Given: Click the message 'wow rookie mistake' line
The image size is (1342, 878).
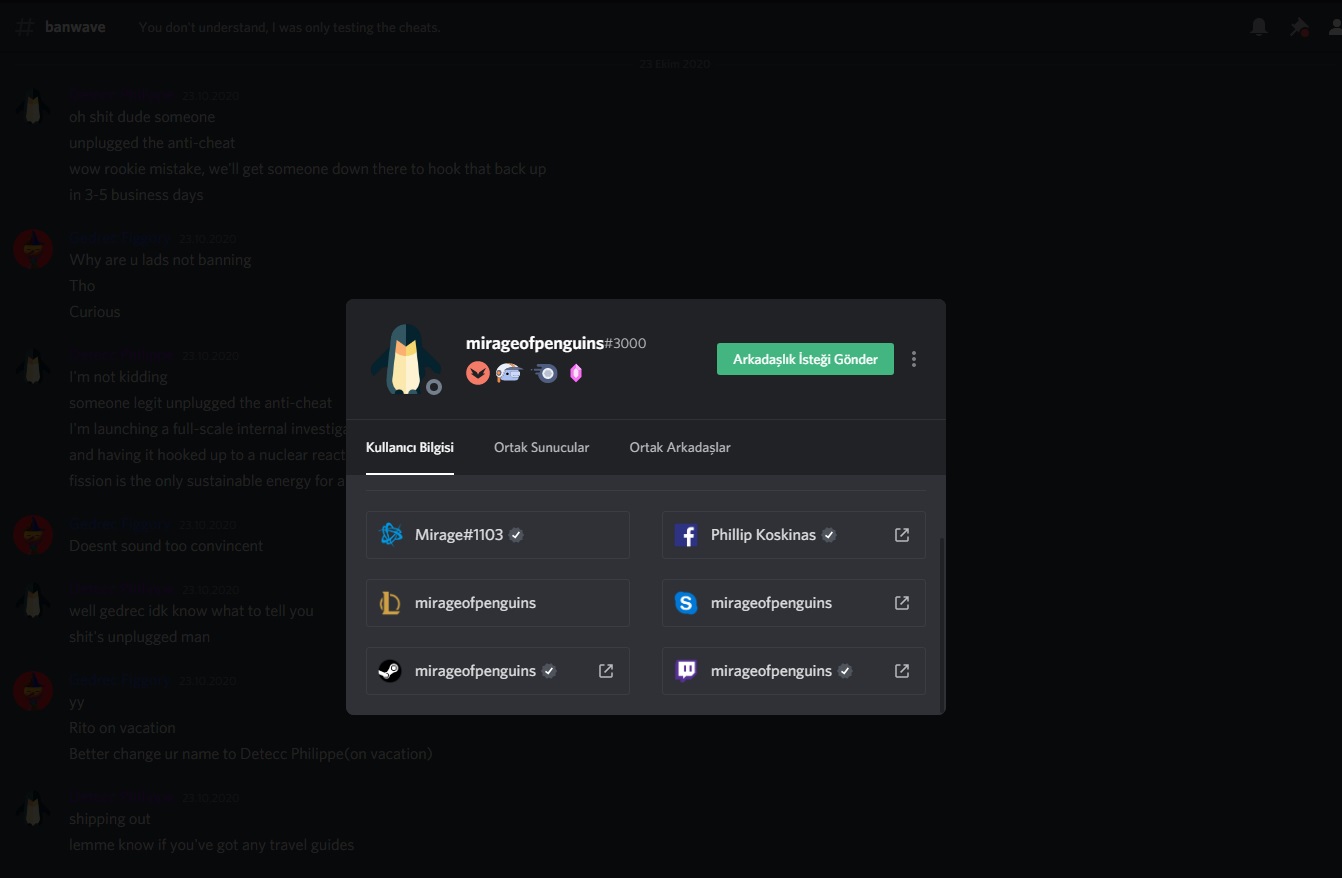Looking at the screenshot, I should tap(307, 169).
